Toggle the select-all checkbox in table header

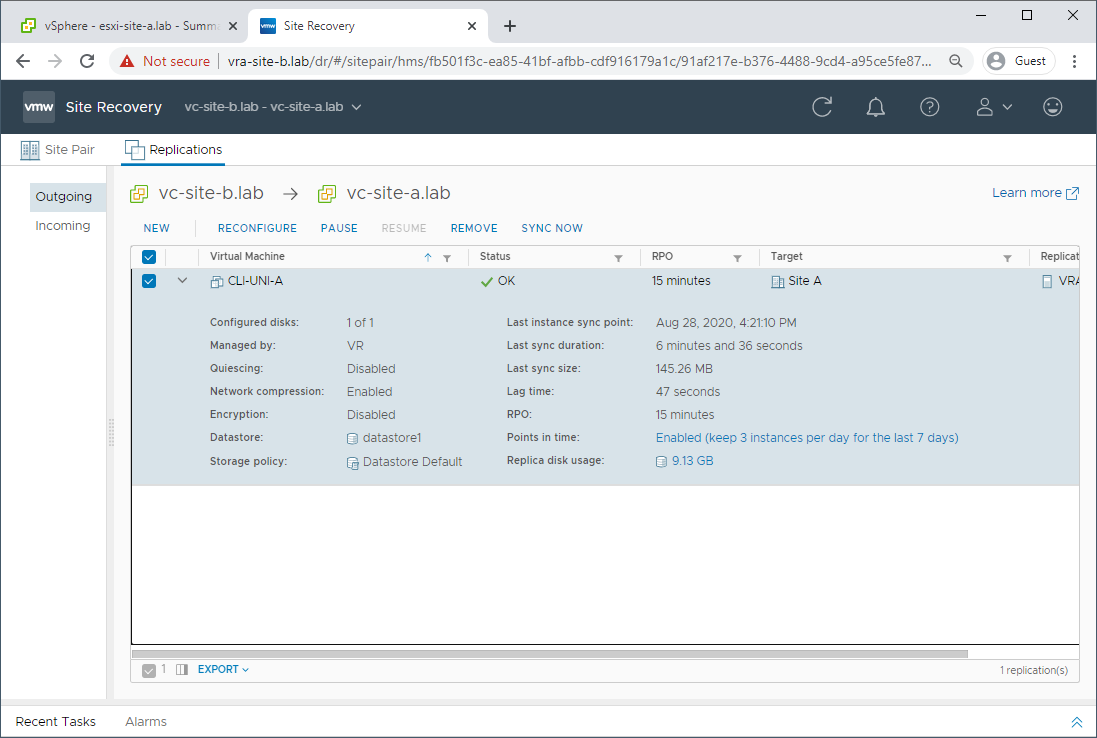click(x=149, y=257)
